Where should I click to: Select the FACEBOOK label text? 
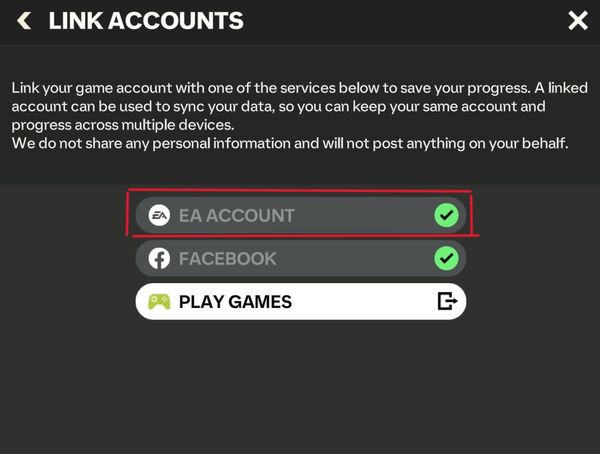coord(228,259)
